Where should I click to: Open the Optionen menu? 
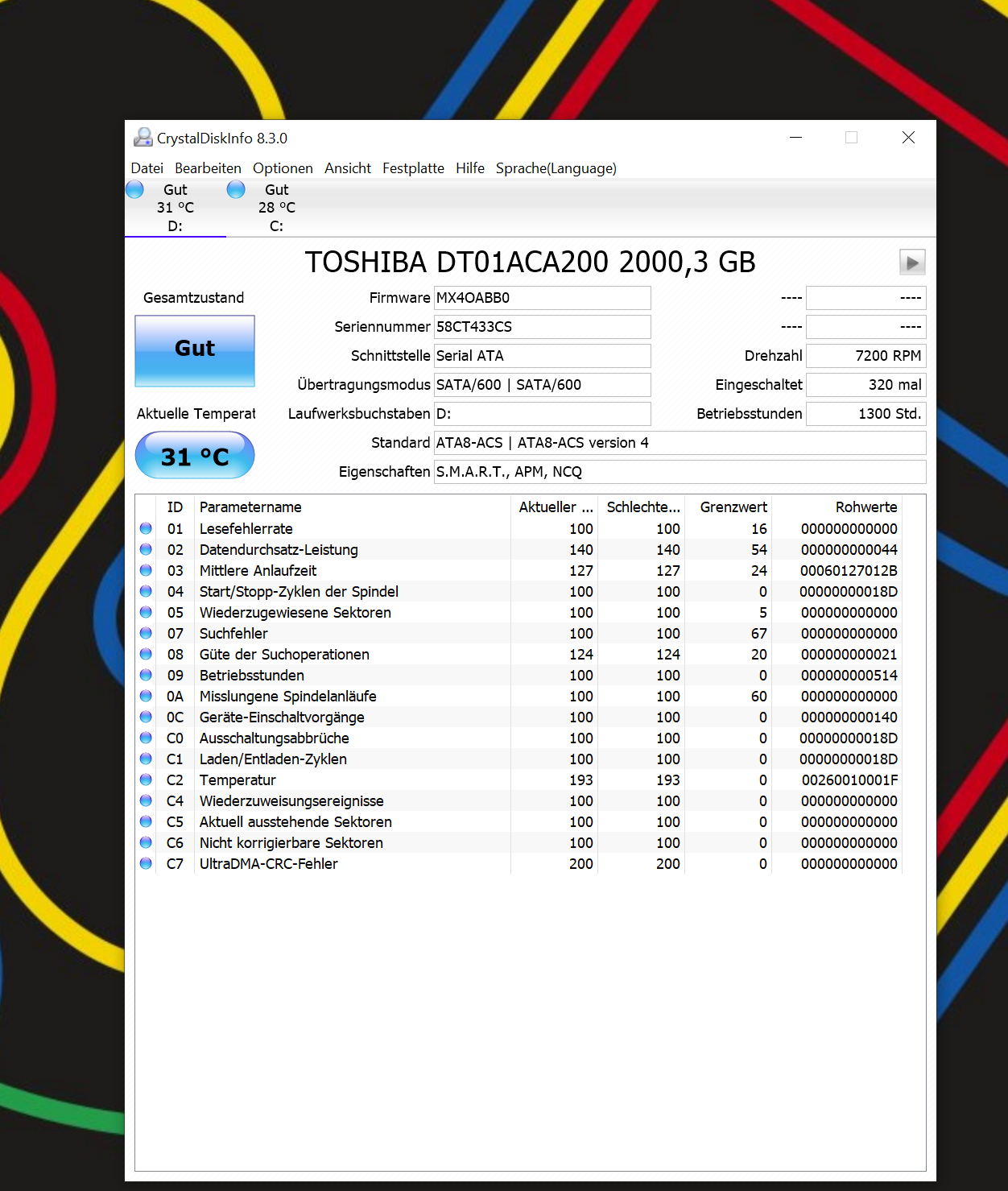(283, 168)
